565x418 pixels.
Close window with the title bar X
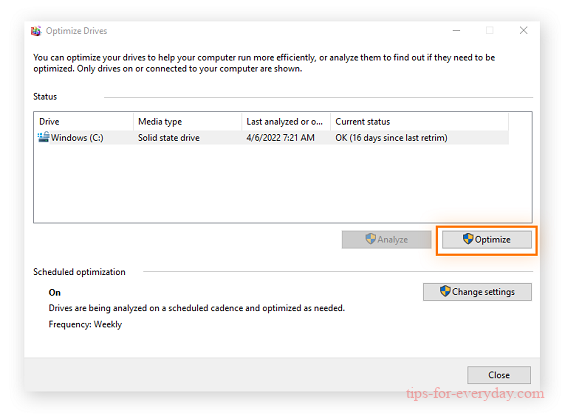[x=524, y=31]
